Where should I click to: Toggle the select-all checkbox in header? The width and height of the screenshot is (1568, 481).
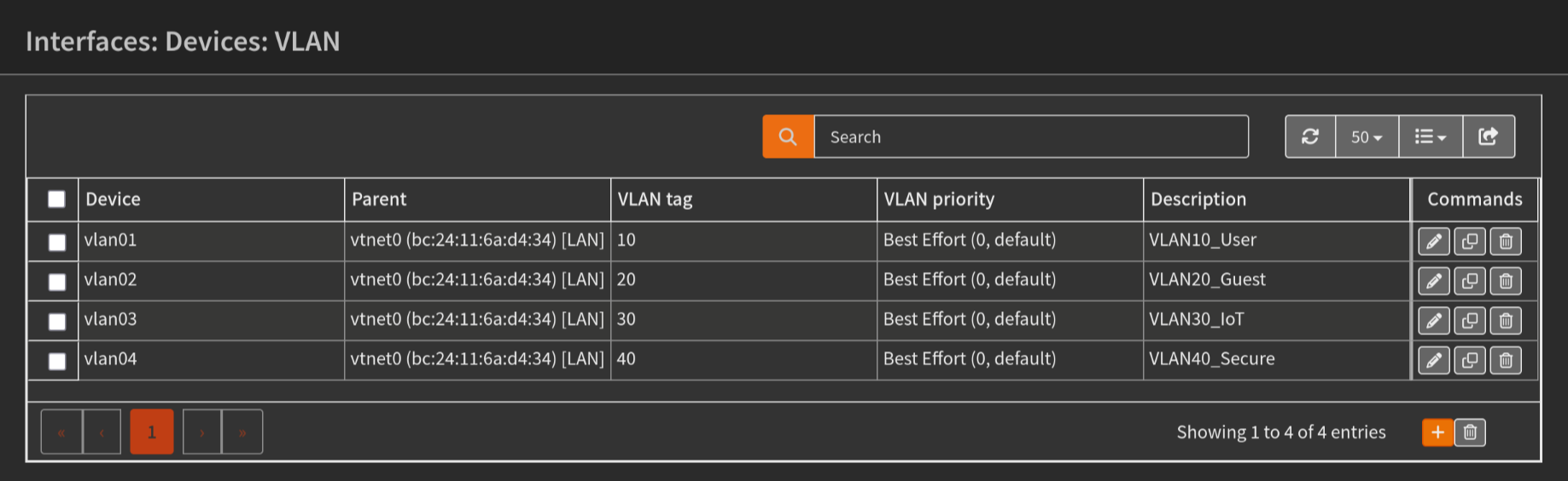[x=56, y=199]
